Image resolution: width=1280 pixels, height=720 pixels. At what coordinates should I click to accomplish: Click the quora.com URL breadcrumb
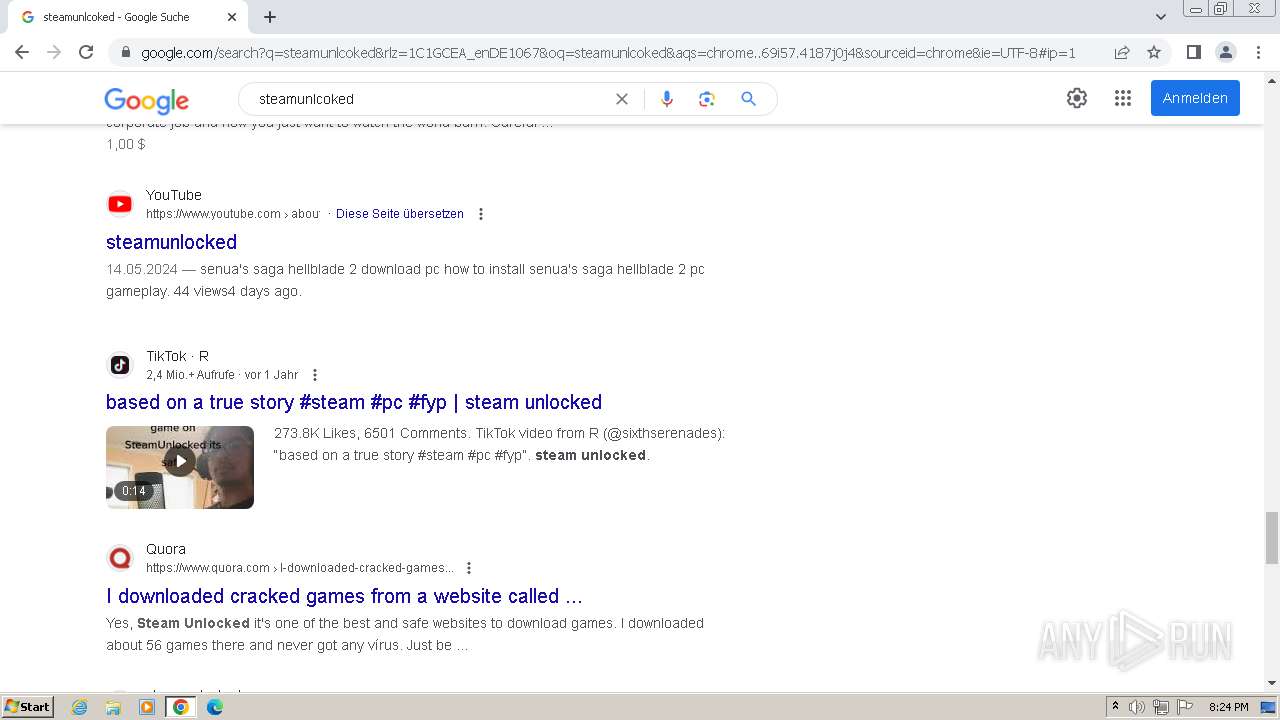click(x=300, y=568)
